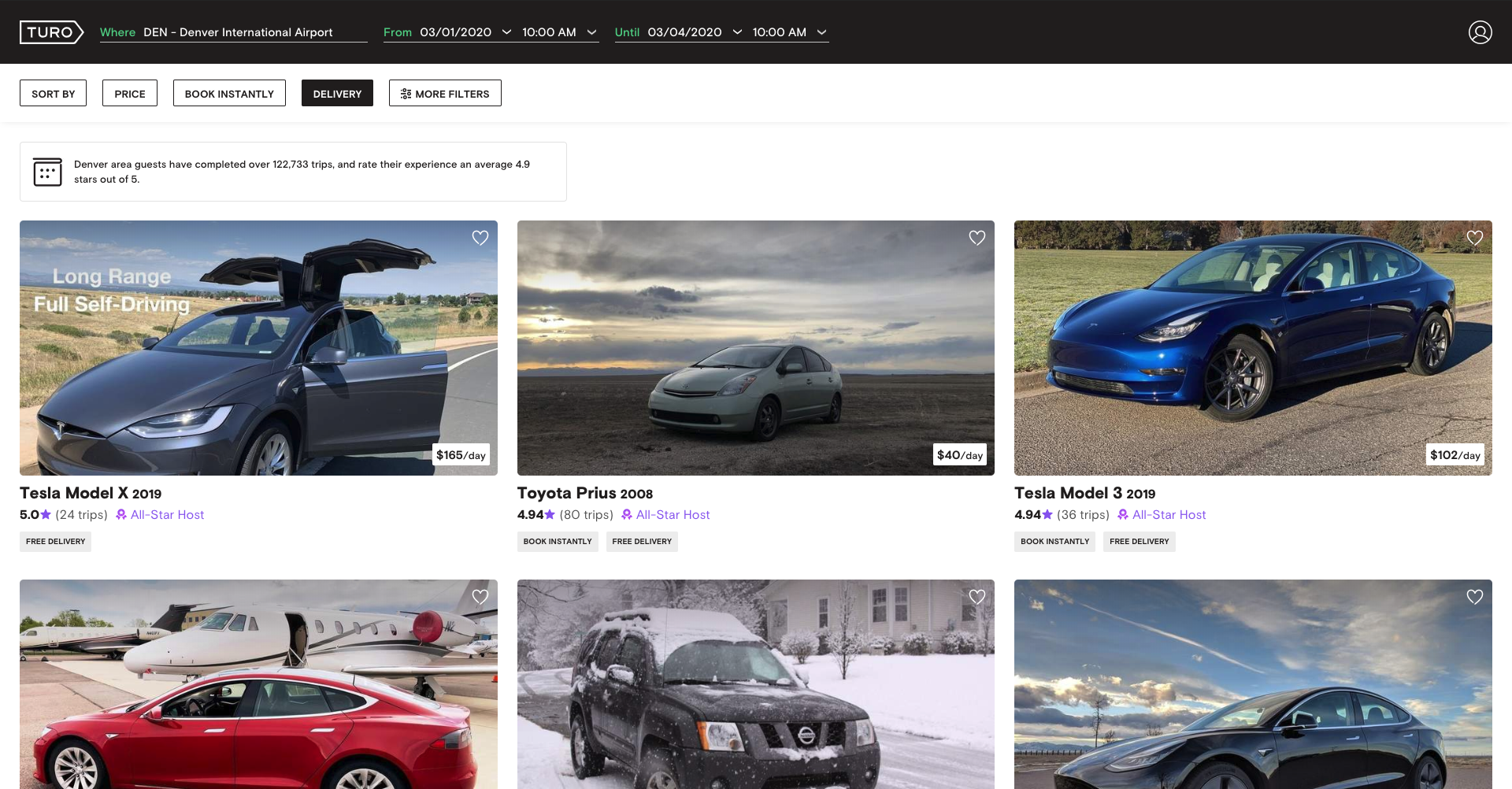Heart the black Tesla listing
Viewport: 1512px width, 789px height.
pyautogui.click(x=1474, y=597)
